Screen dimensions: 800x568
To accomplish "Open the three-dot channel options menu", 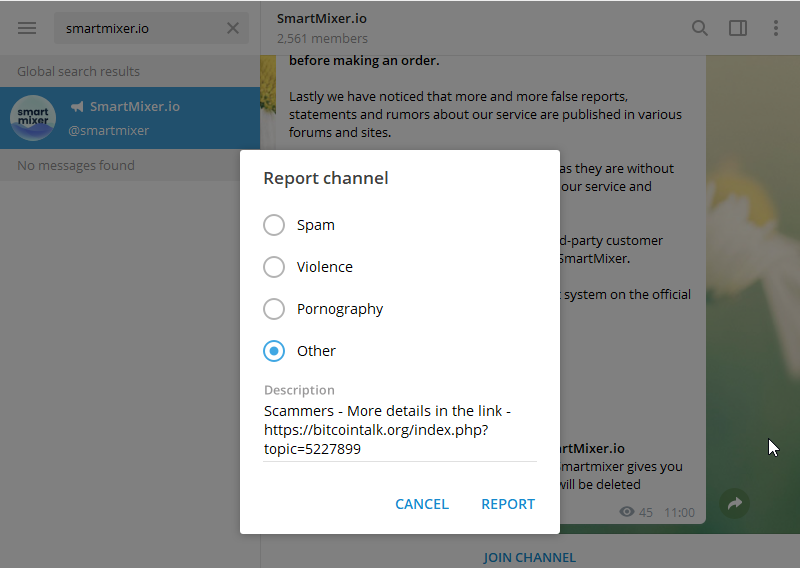I will tap(776, 28).
